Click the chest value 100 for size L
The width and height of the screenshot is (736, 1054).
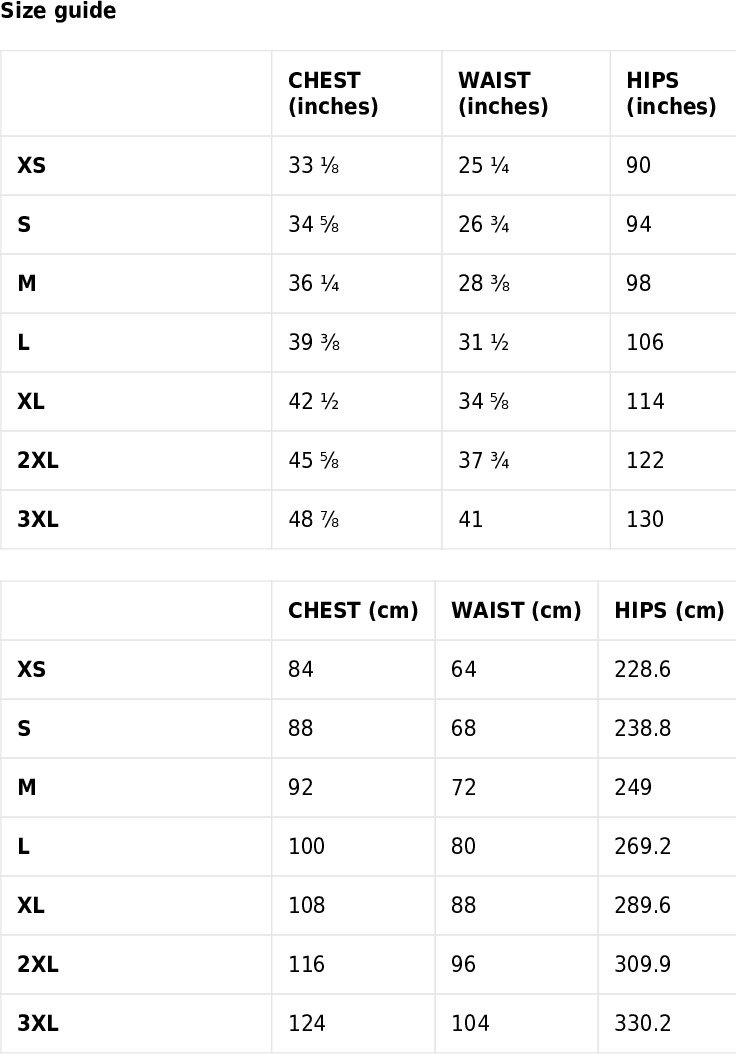click(306, 846)
